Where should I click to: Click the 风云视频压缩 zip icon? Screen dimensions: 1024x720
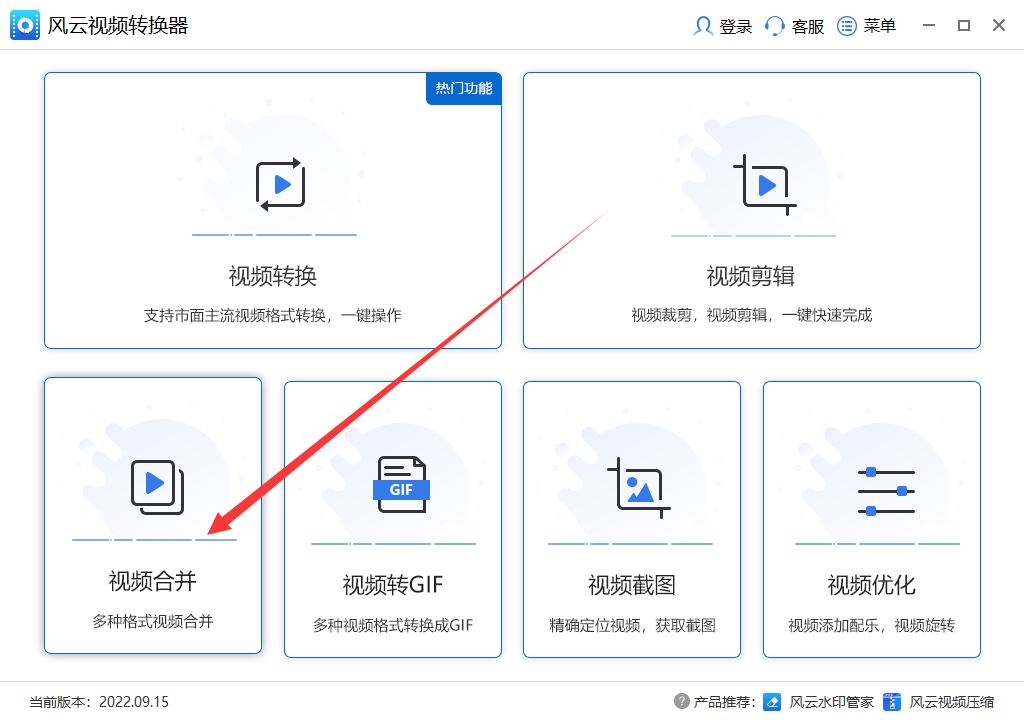tap(891, 702)
